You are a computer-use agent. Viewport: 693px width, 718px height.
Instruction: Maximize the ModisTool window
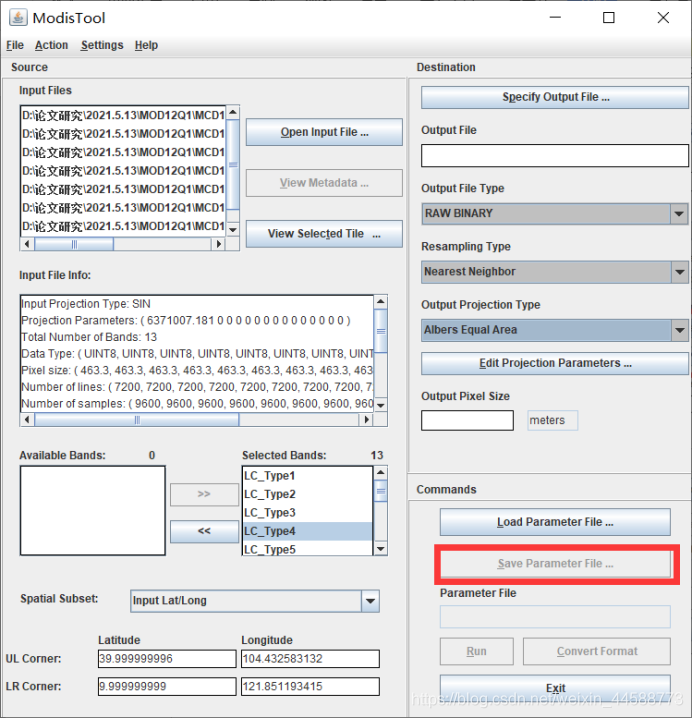[609, 18]
